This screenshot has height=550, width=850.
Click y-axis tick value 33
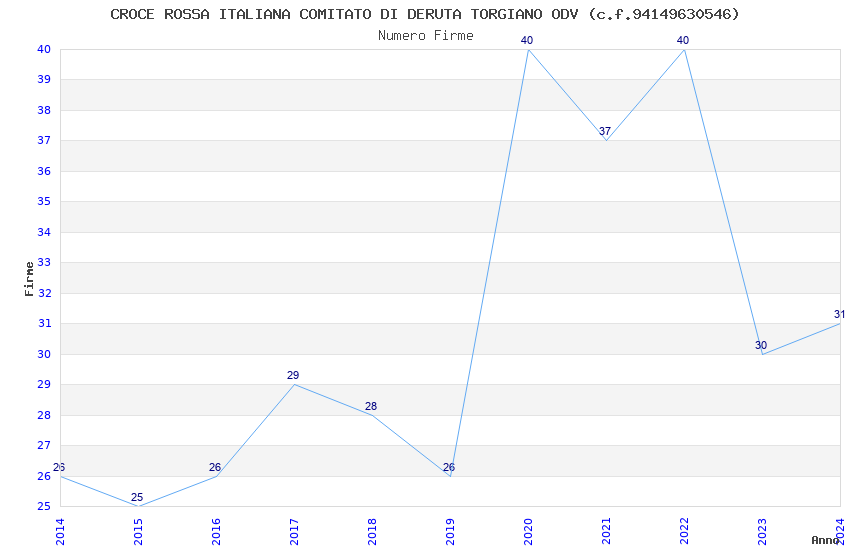44,262
